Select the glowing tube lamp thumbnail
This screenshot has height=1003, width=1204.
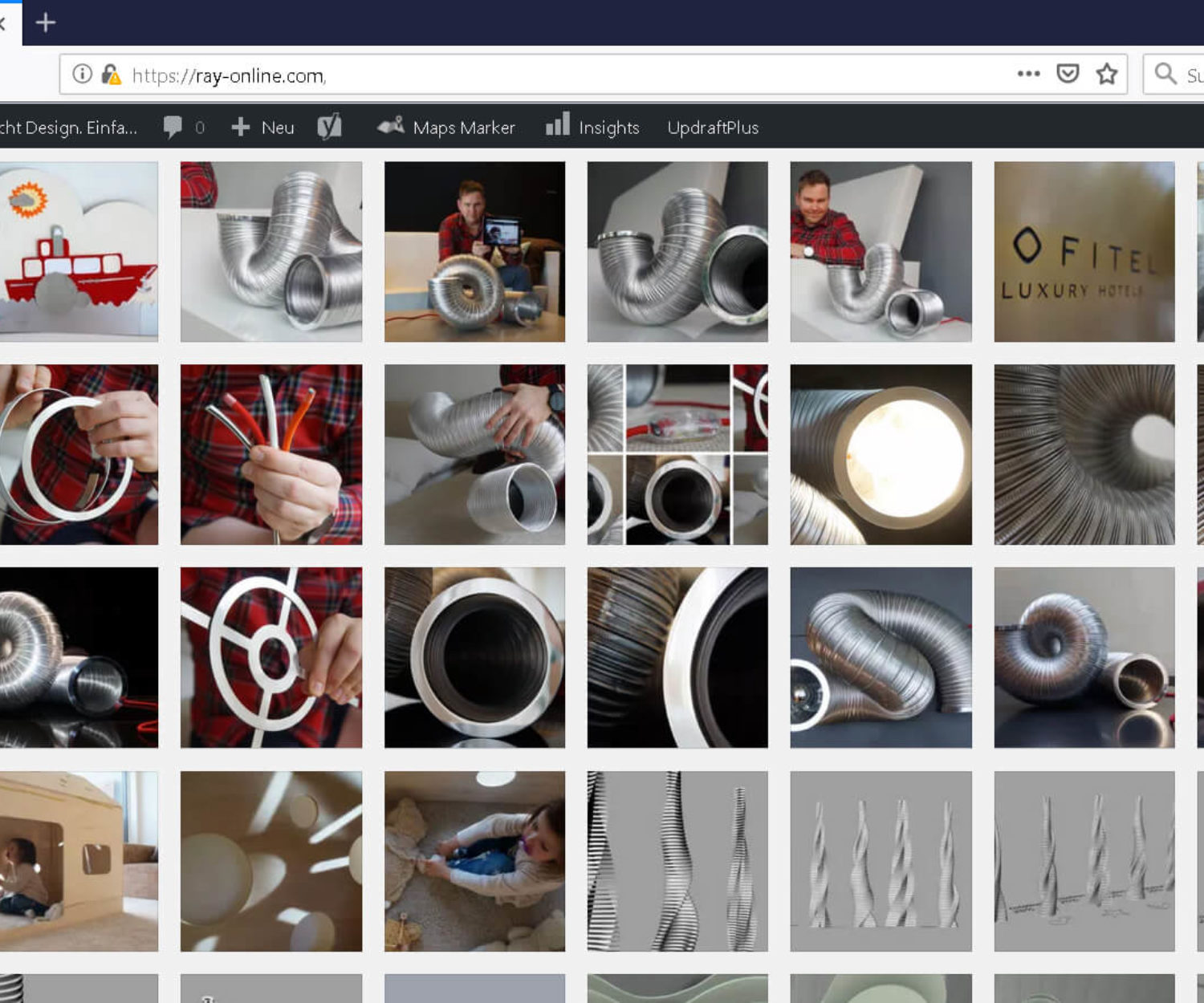pyautogui.click(x=881, y=455)
